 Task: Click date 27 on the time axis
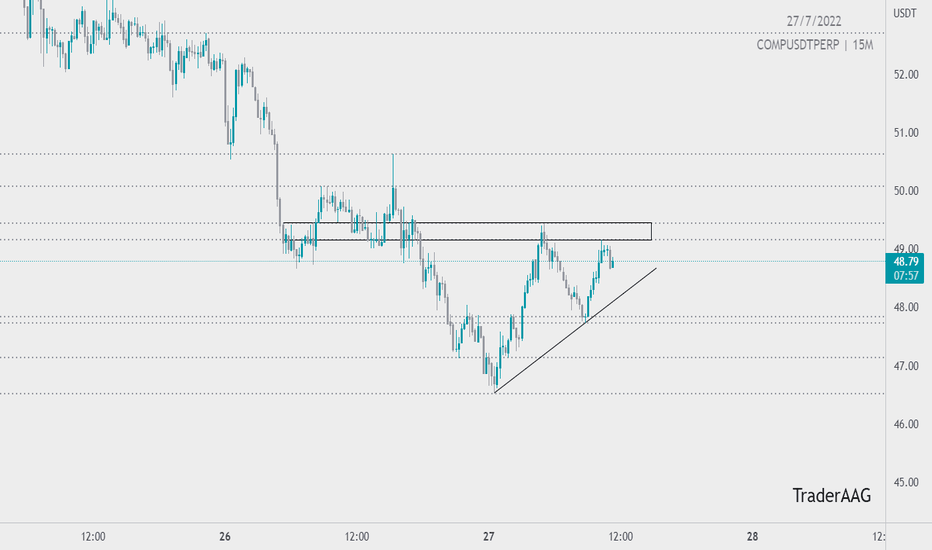489,536
